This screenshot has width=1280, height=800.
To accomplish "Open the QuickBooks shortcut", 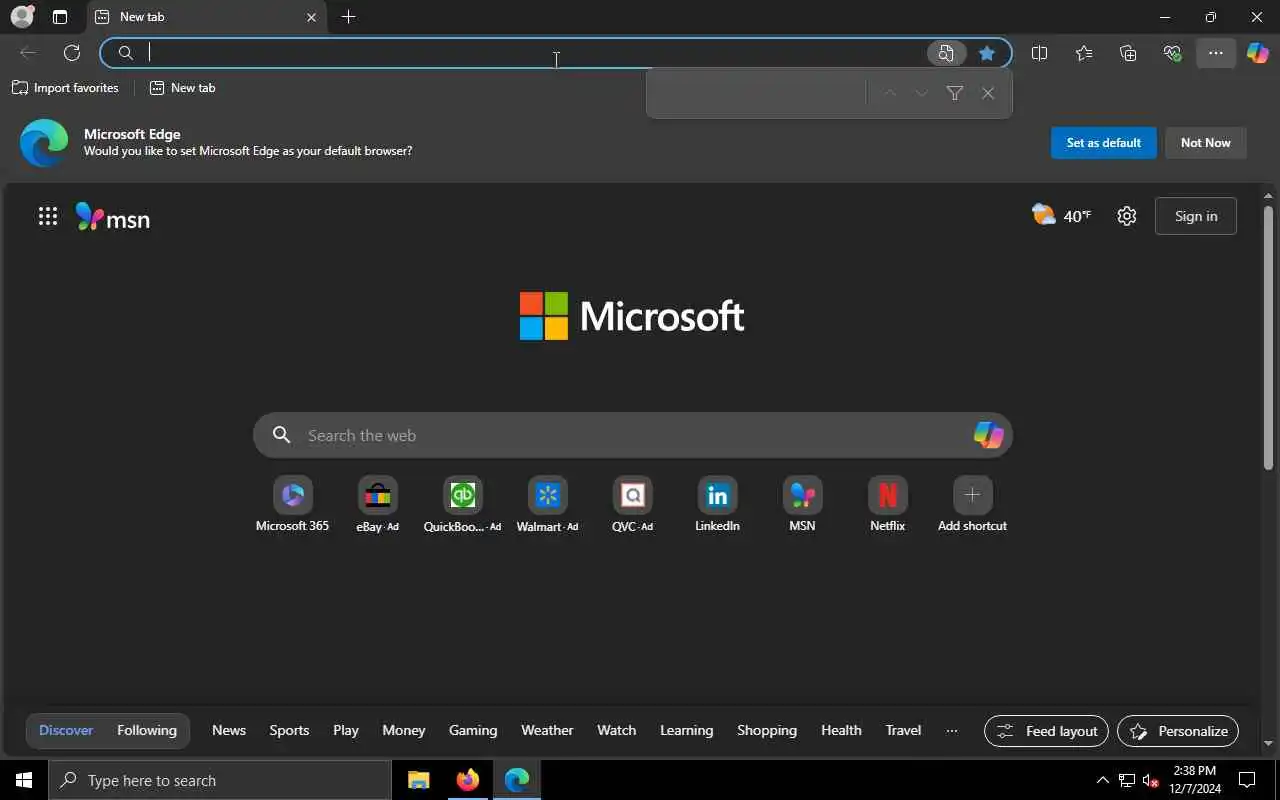I will click(462, 504).
